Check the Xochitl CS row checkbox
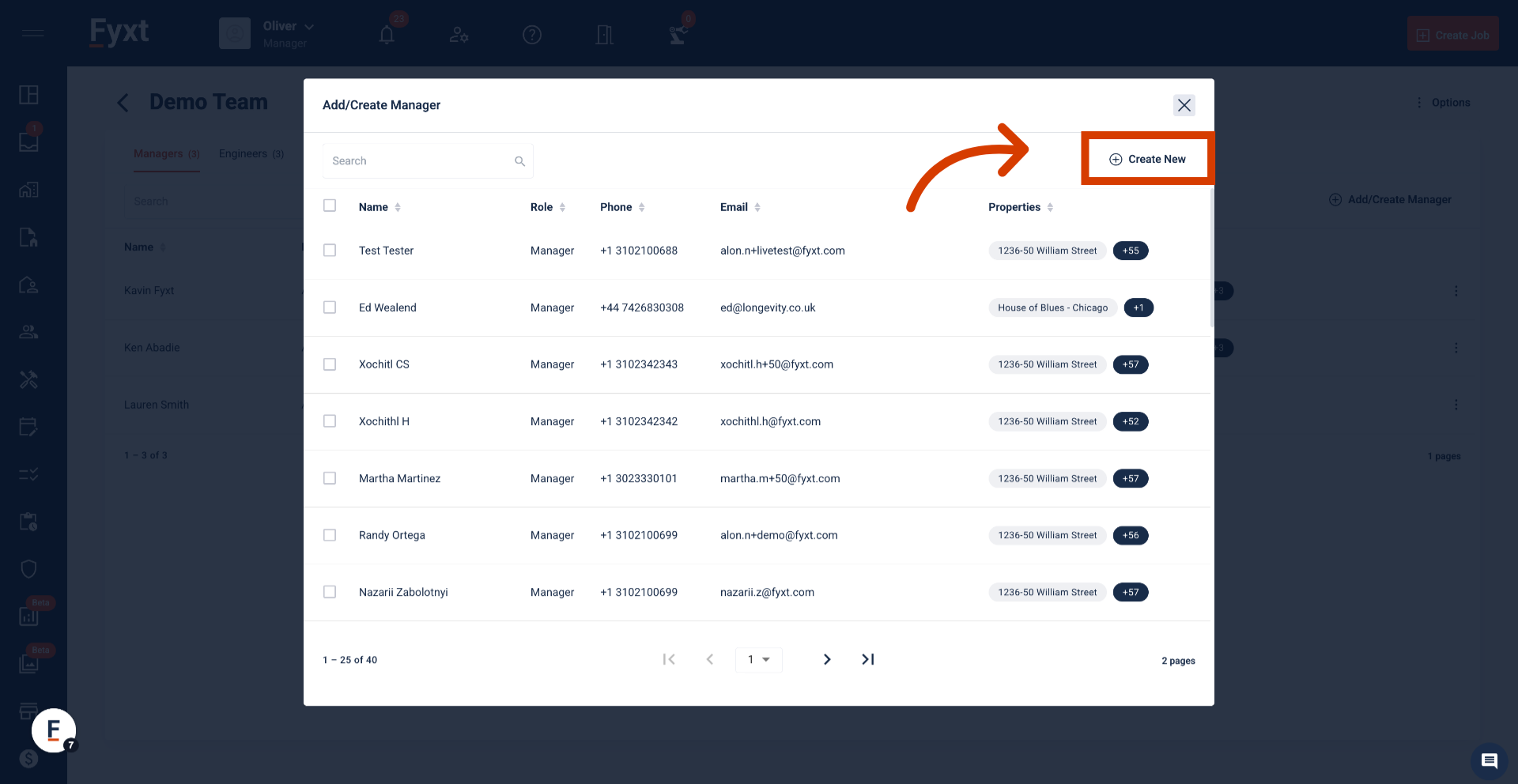 tap(330, 364)
